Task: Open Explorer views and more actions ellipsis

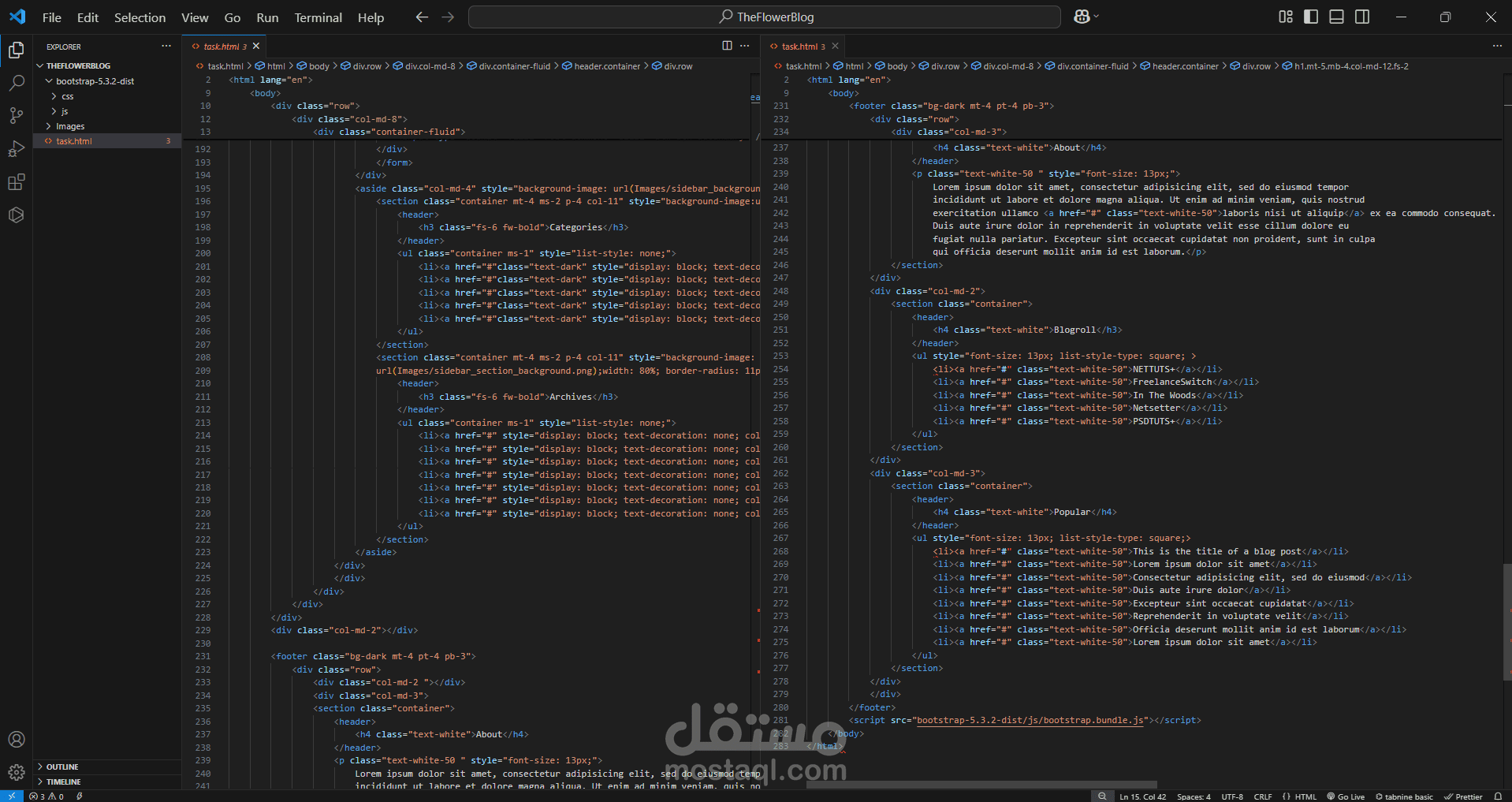Action: pos(166,46)
